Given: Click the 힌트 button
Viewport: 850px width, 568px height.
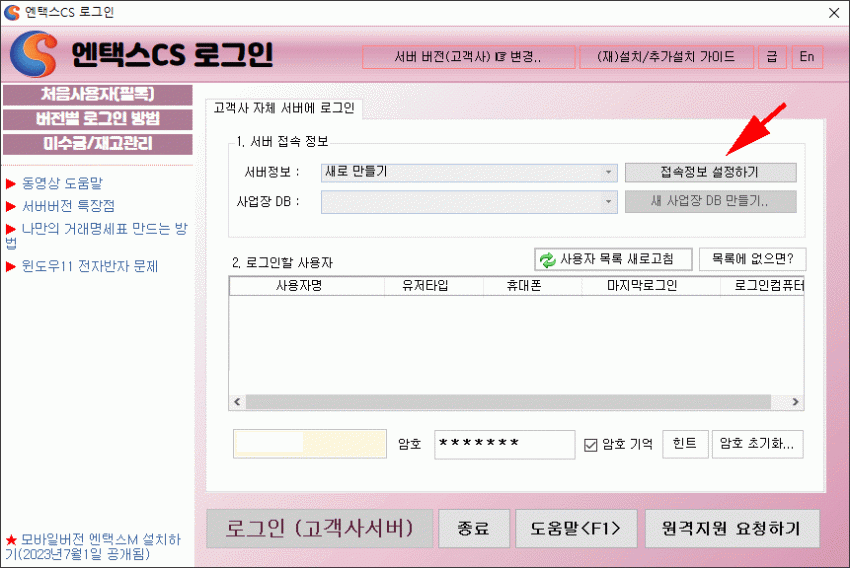Looking at the screenshot, I should pyautogui.click(x=685, y=444).
